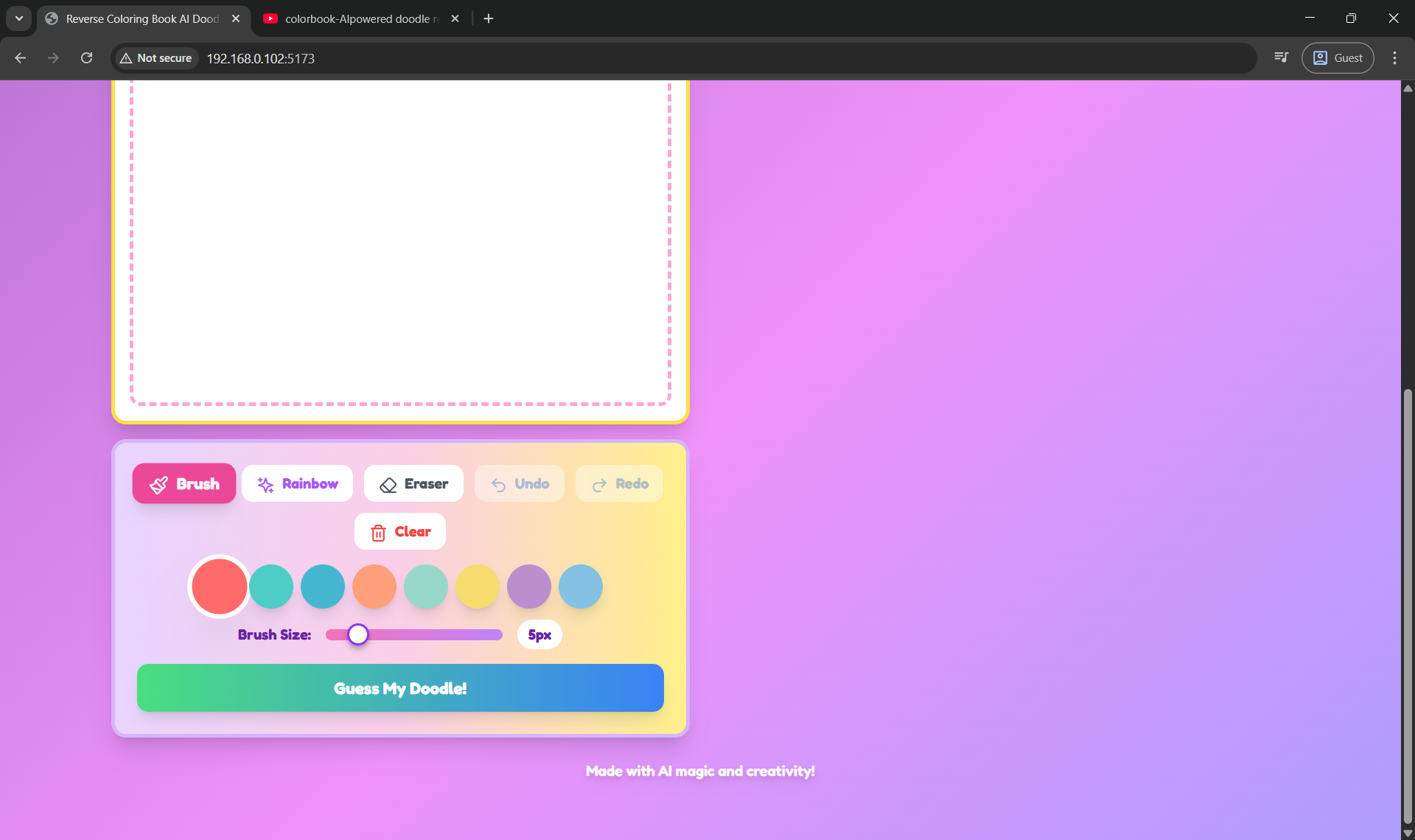Click the Undo arrow button
The width and height of the screenshot is (1415, 840).
click(520, 483)
